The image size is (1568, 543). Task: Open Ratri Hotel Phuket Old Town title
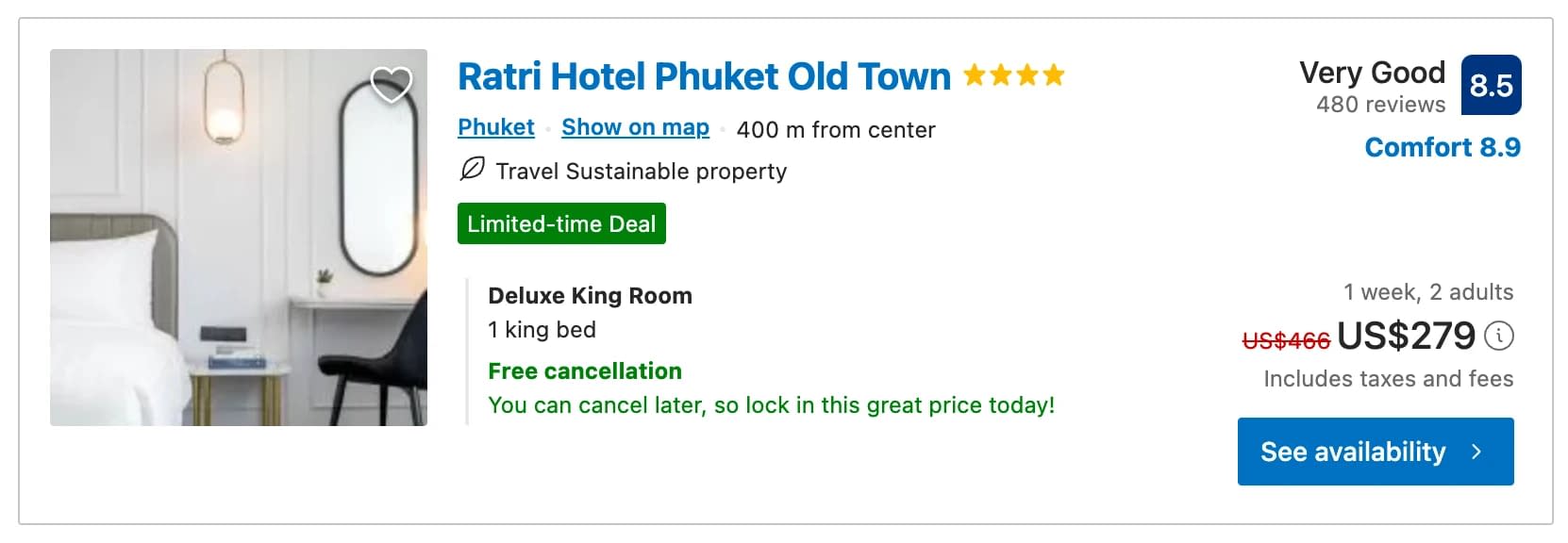coord(704,76)
